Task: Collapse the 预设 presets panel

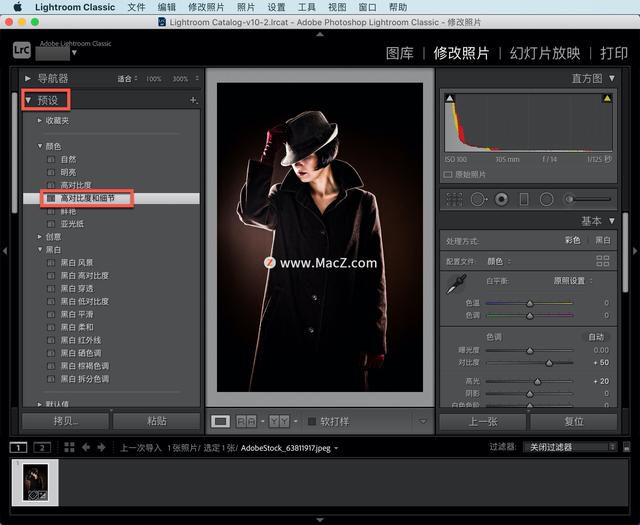Action: click(28, 100)
